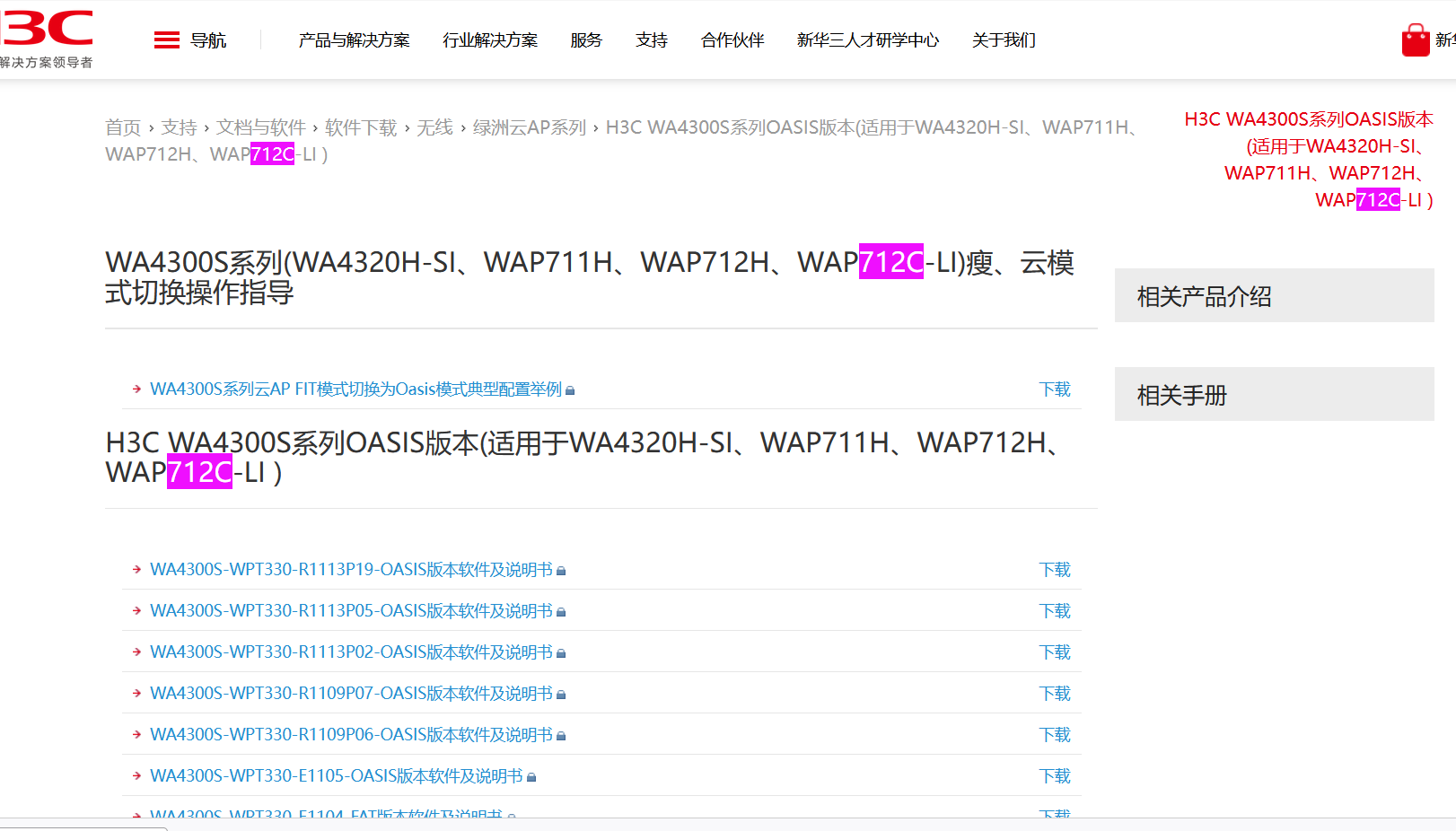Click heading WA4300S系列 瘦、云模式切换操作指导
The width and height of the screenshot is (1456, 831).
pyautogui.click(x=590, y=277)
